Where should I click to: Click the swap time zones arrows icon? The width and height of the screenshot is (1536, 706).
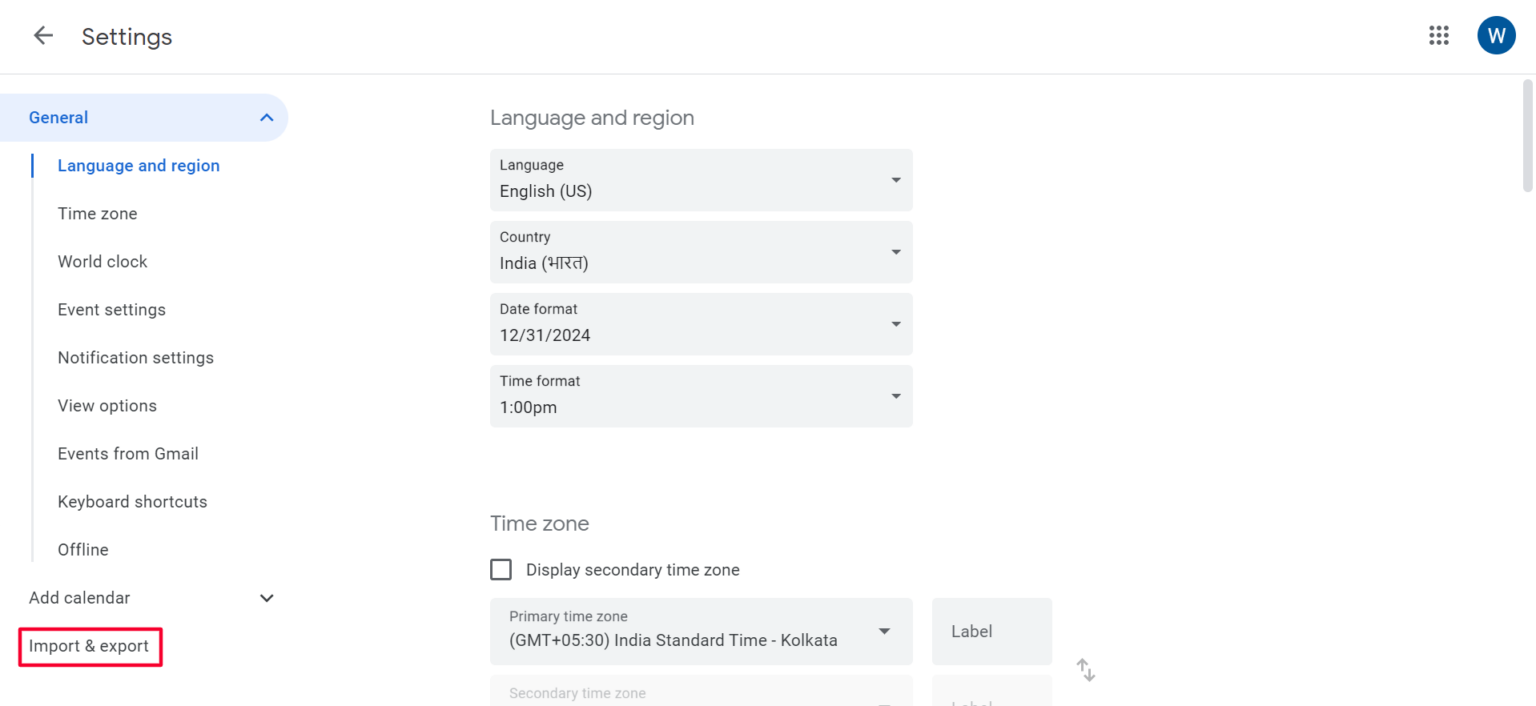point(1086,670)
